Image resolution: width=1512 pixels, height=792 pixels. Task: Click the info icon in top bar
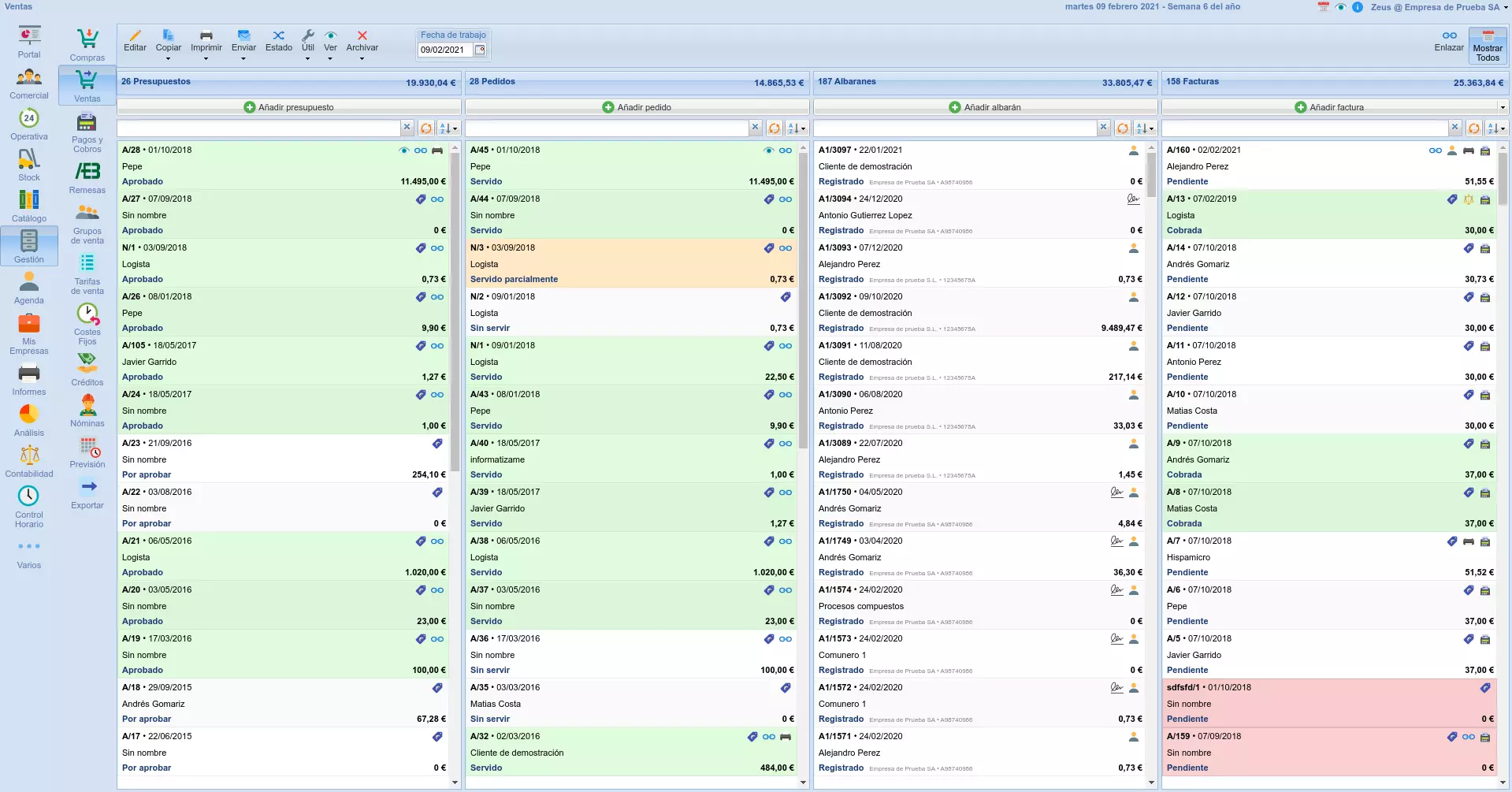pos(1358,7)
